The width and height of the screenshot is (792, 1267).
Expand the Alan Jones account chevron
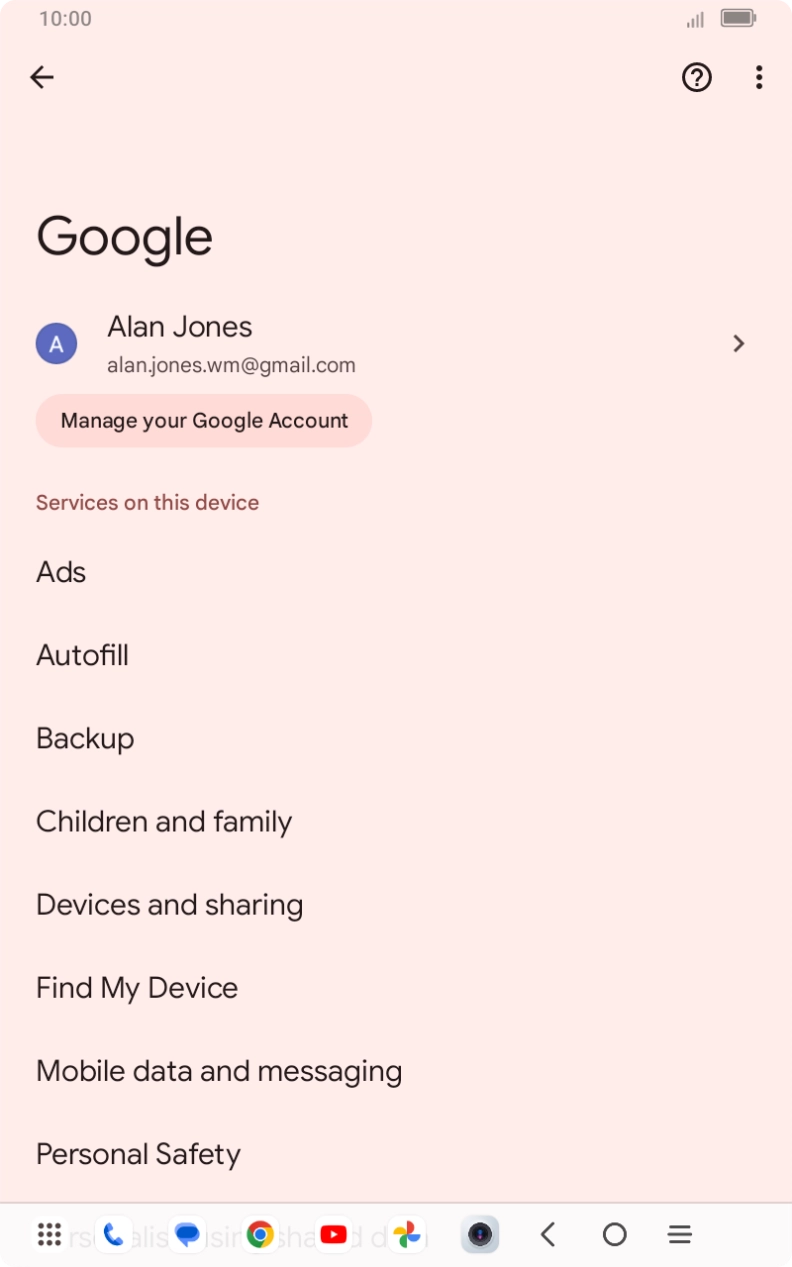pyautogui.click(x=738, y=344)
